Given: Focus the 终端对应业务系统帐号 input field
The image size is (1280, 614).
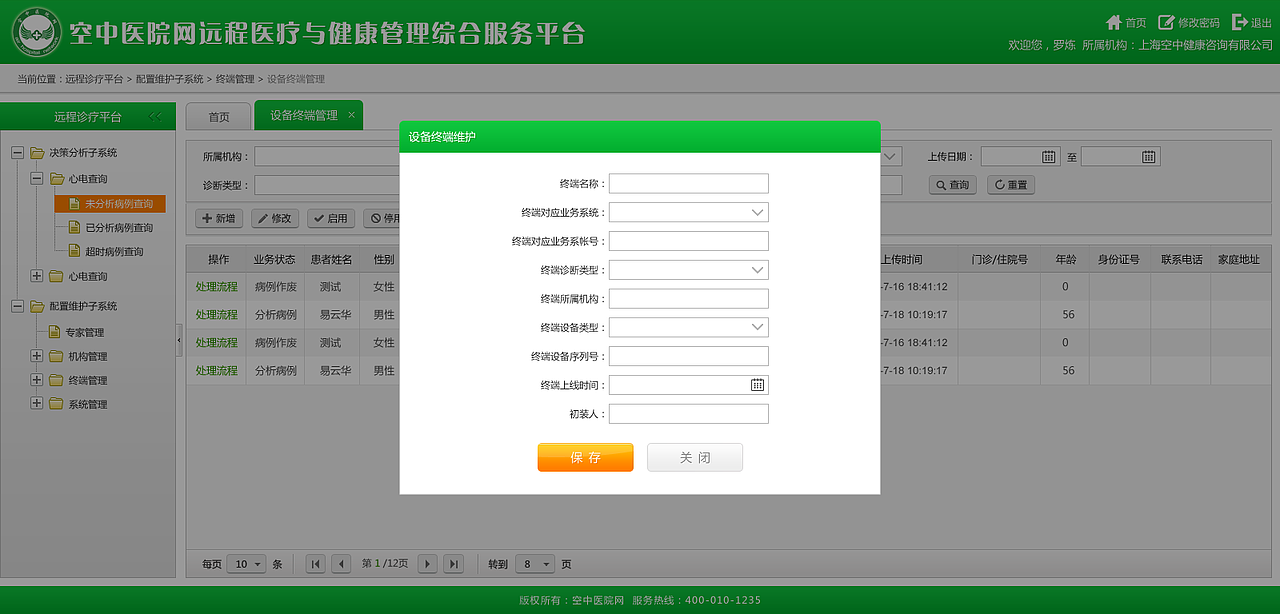Looking at the screenshot, I should 689,241.
